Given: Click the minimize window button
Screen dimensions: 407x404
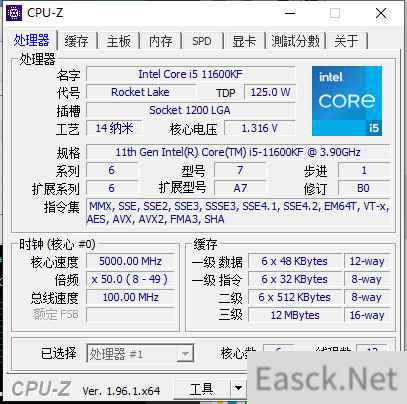Looking at the screenshot, I should (x=290, y=13).
